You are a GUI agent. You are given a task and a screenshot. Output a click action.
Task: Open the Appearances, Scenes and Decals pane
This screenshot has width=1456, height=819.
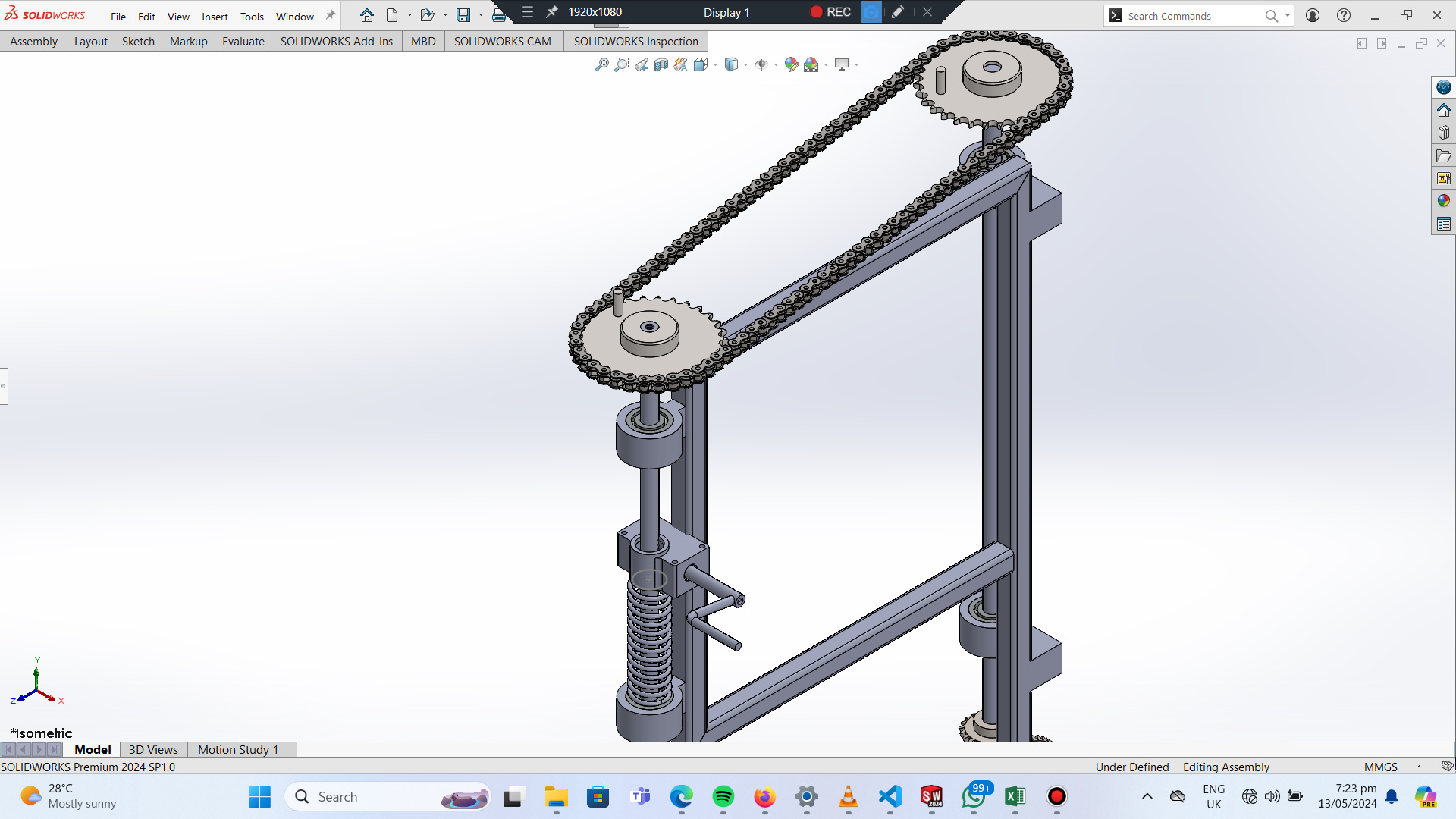coord(1443,201)
